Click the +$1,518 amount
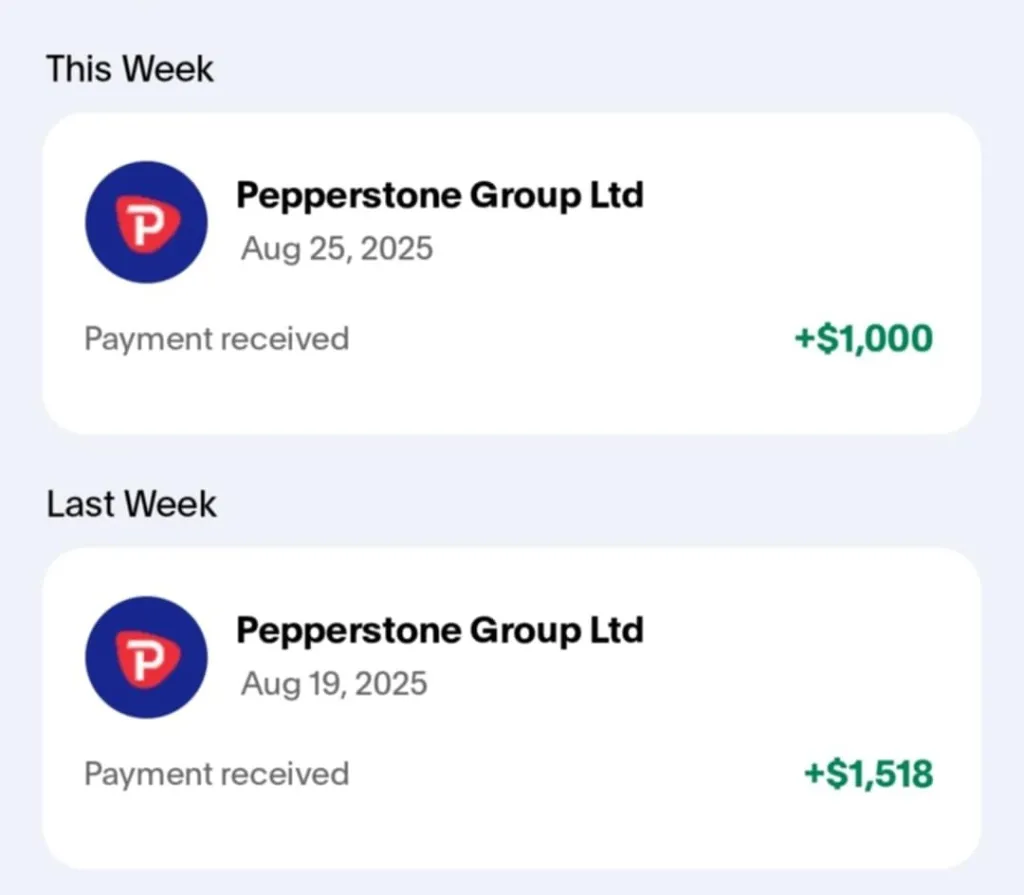This screenshot has height=895, width=1024. [x=868, y=774]
